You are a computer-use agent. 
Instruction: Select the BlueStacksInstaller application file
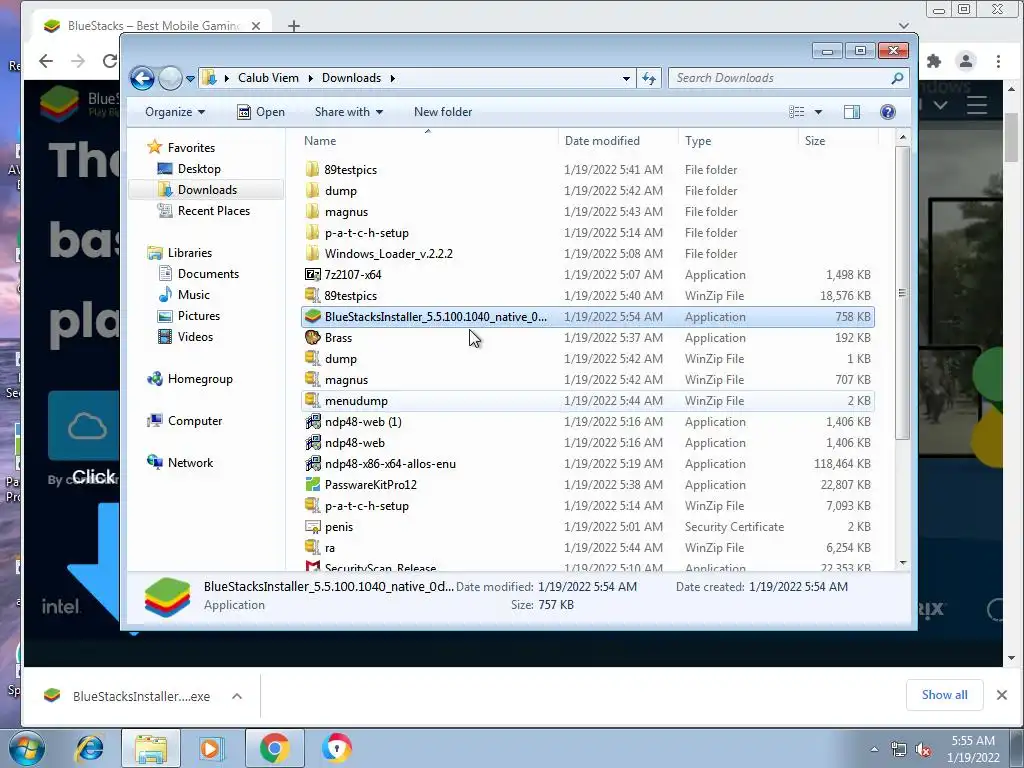pos(587,317)
